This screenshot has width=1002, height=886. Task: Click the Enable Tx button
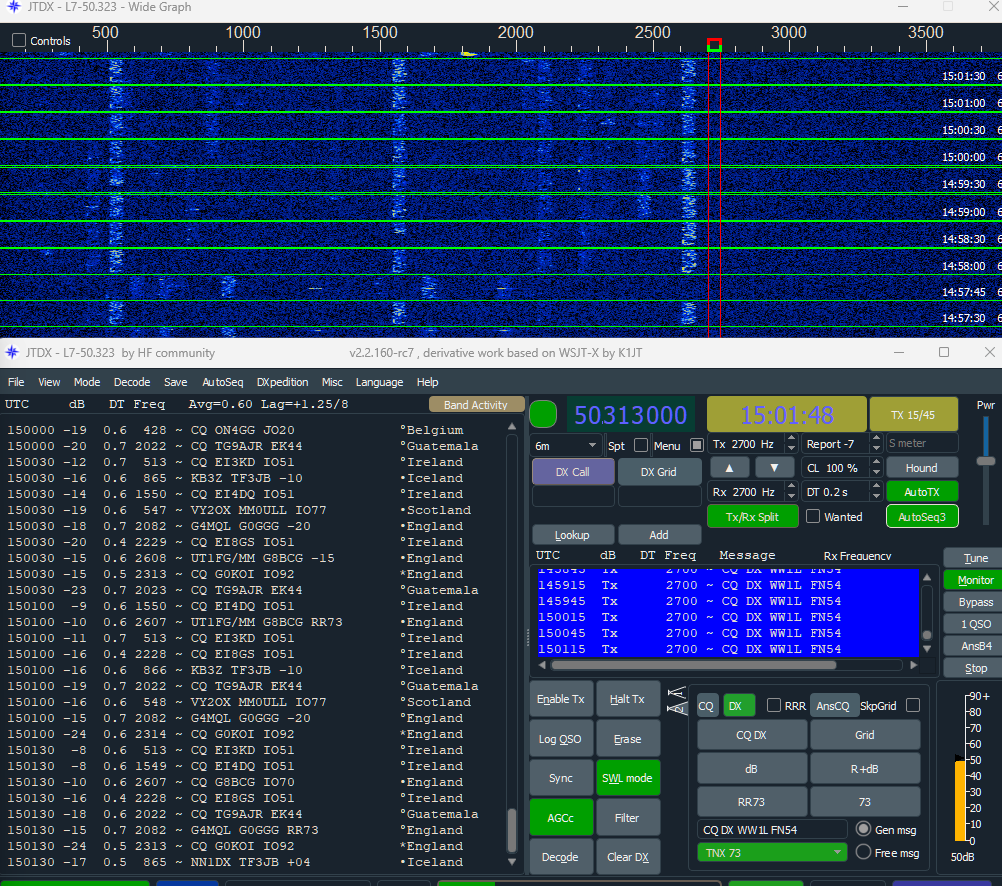[561, 699]
